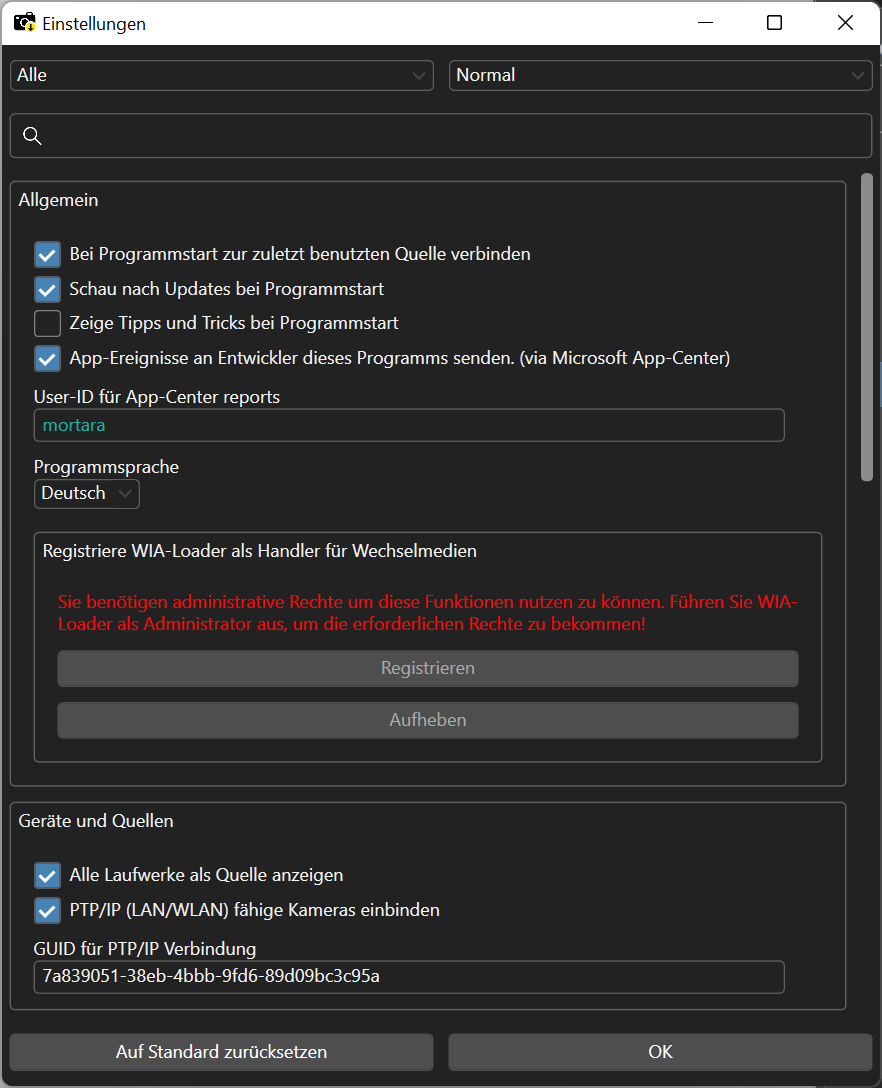The image size is (882, 1088).
Task: Open the 'Normal' mode dropdown
Action: pyautogui.click(x=660, y=75)
